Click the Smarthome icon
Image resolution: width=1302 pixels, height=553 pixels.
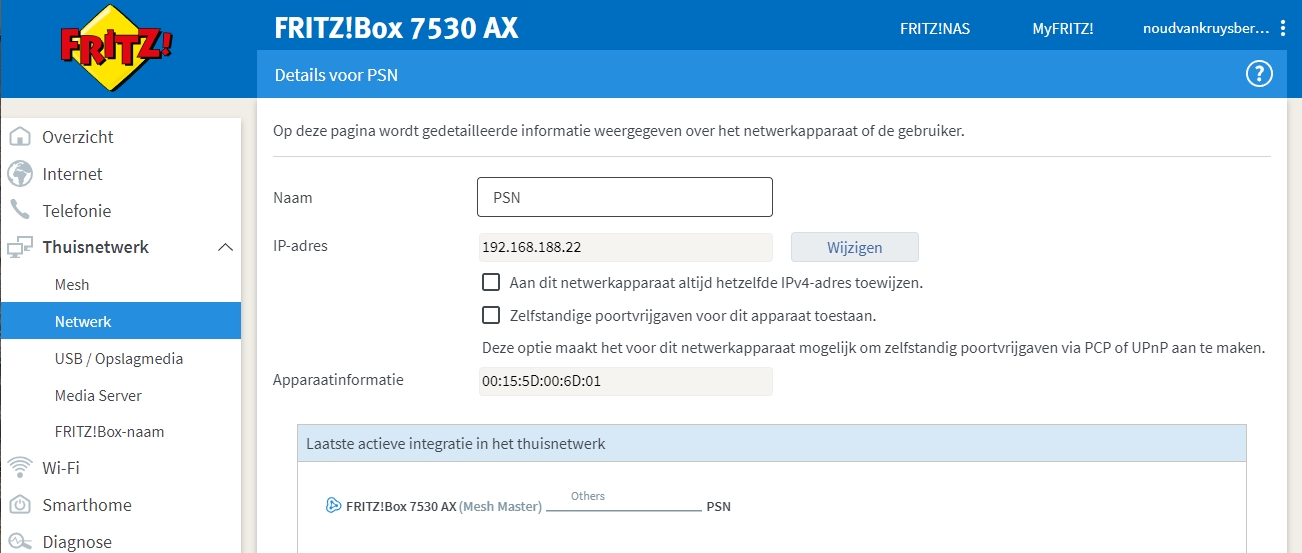coord(20,505)
